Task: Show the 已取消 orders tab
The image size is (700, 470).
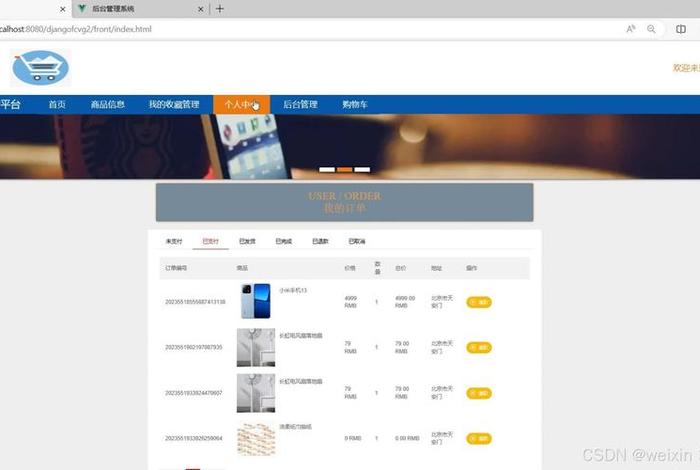Action: pyautogui.click(x=357, y=241)
